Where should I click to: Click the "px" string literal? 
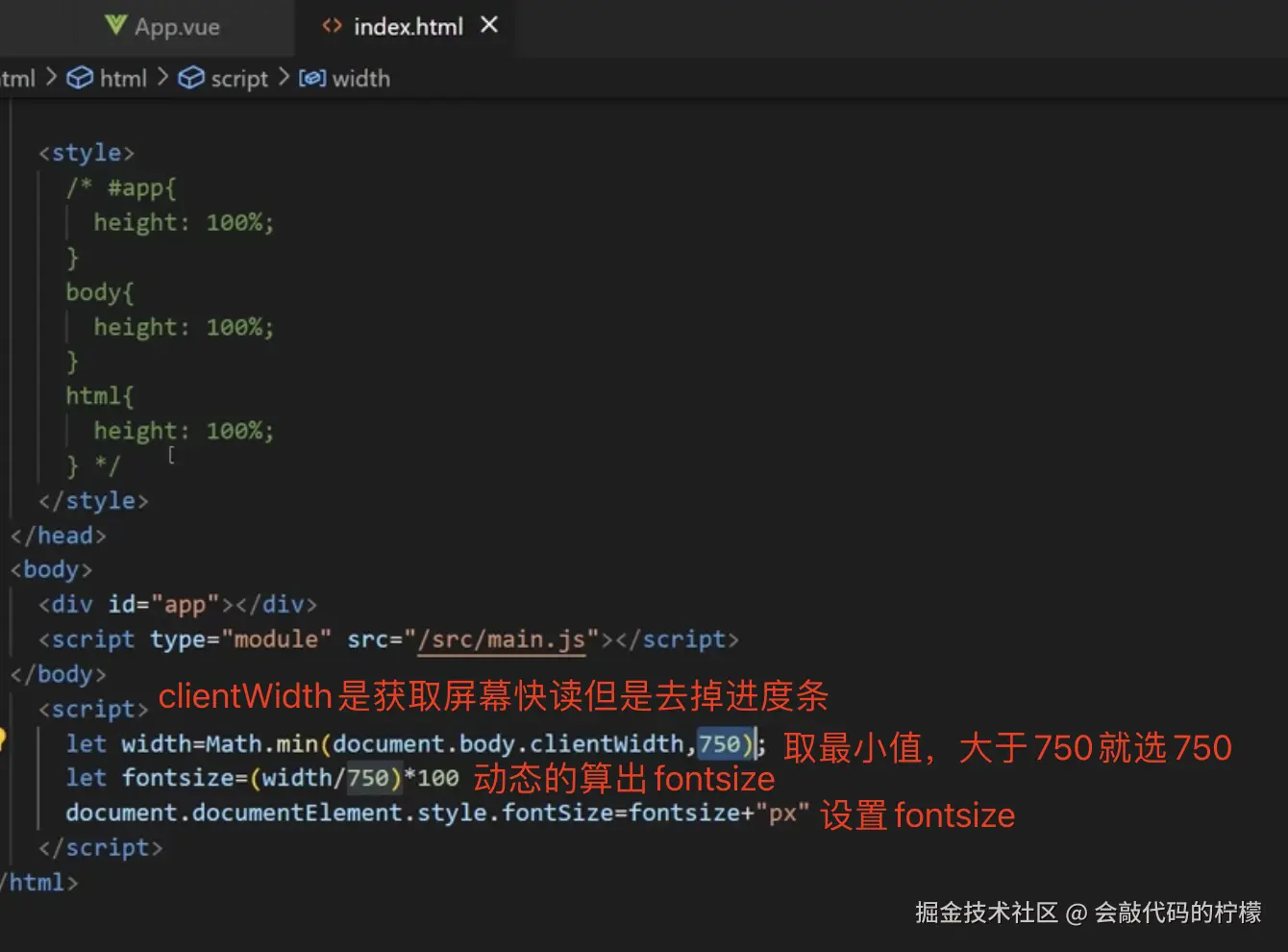(782, 814)
